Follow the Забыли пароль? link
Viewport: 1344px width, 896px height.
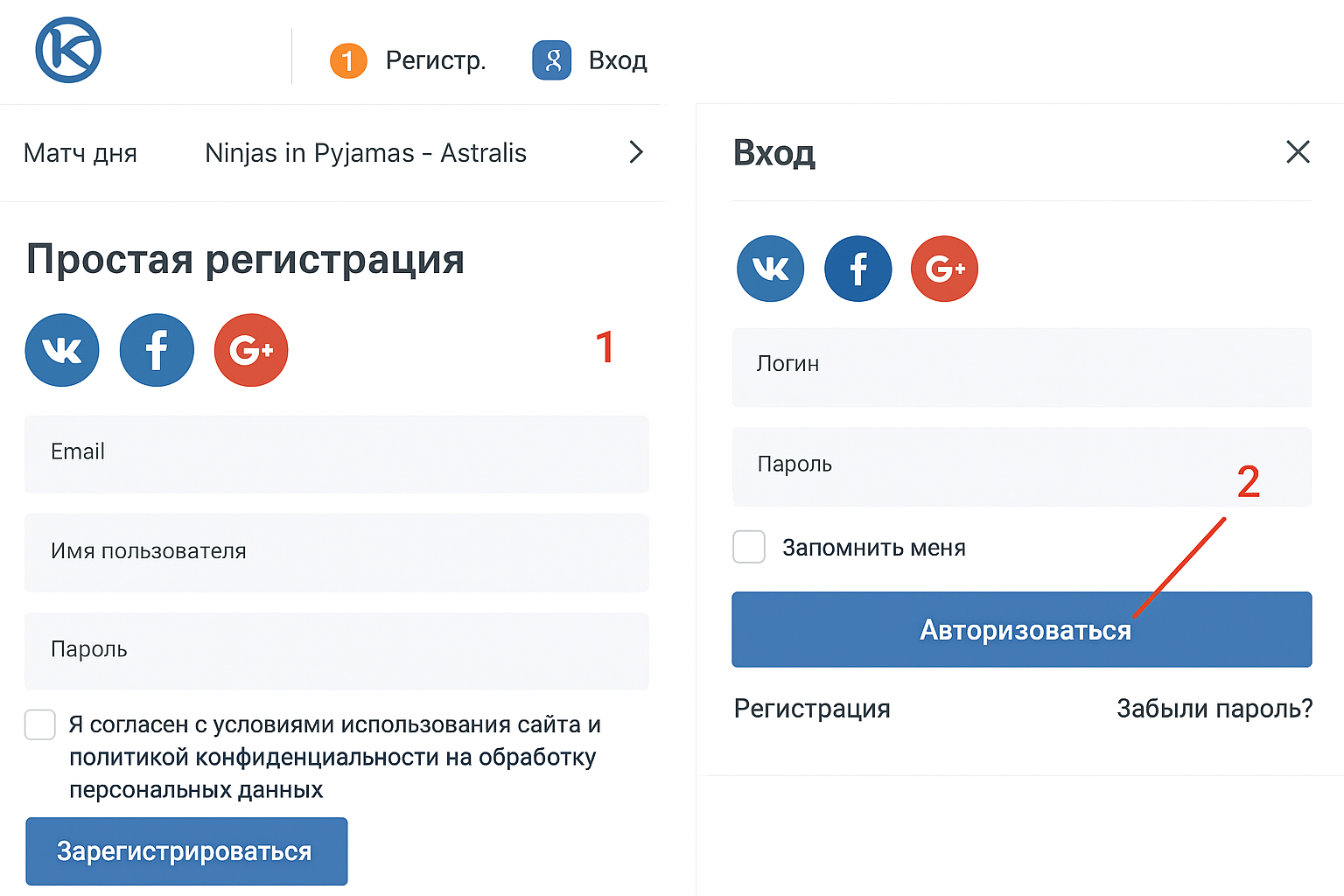[1214, 709]
